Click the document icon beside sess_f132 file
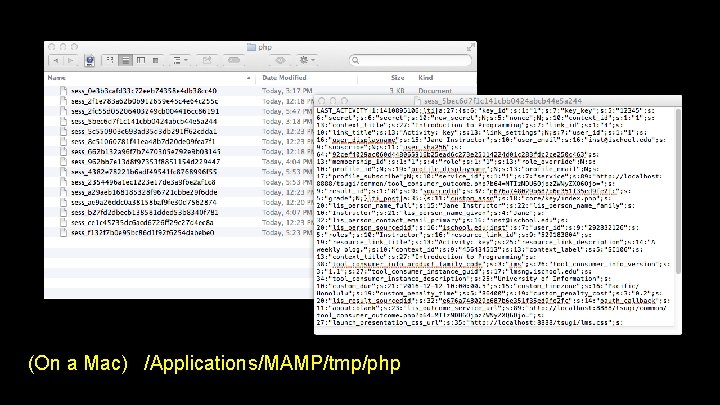The height and width of the screenshot is (405, 720). (64, 232)
